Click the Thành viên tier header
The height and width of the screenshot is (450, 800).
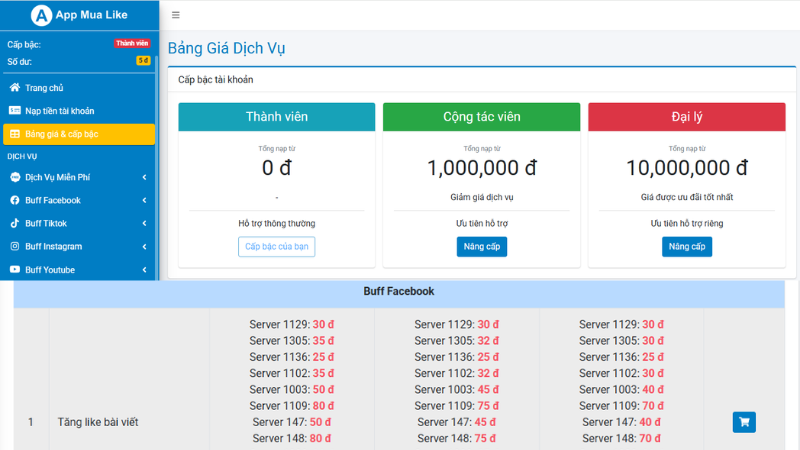[x=277, y=117]
